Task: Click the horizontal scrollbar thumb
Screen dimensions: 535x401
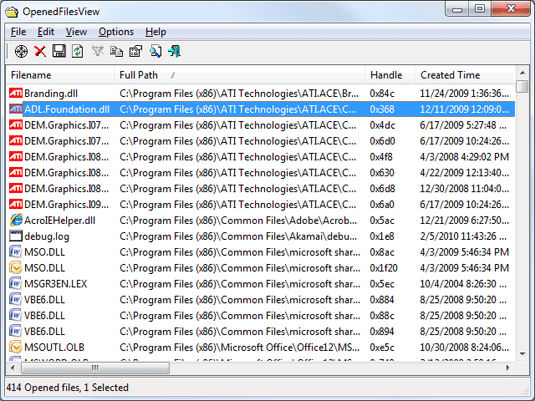Action: tap(95, 368)
